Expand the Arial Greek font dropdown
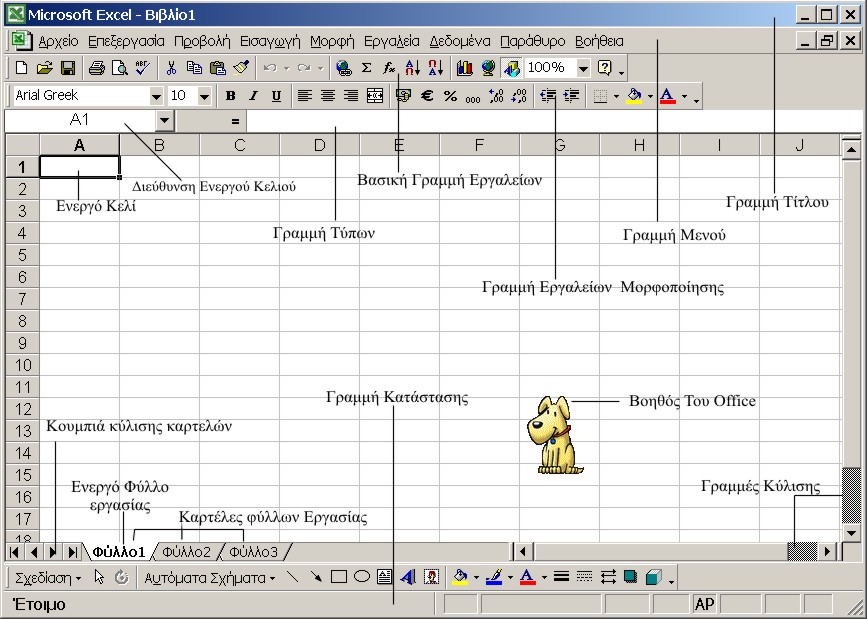 [x=156, y=96]
